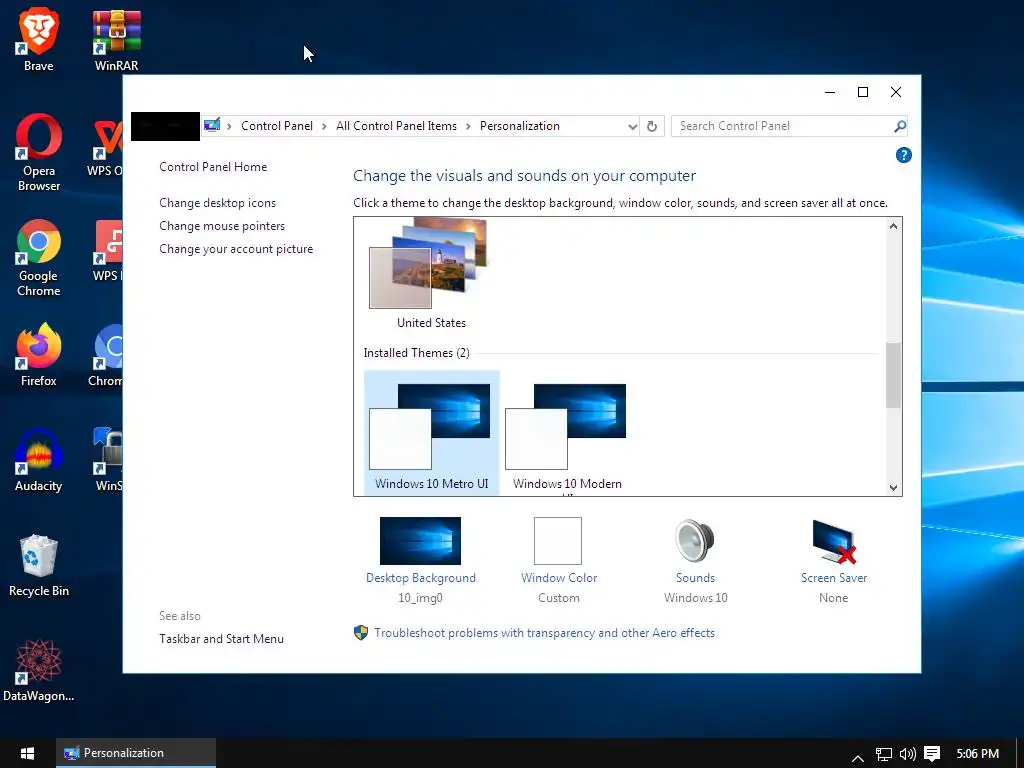Refresh the Control Panel address bar
This screenshot has height=768, width=1024.
652,126
